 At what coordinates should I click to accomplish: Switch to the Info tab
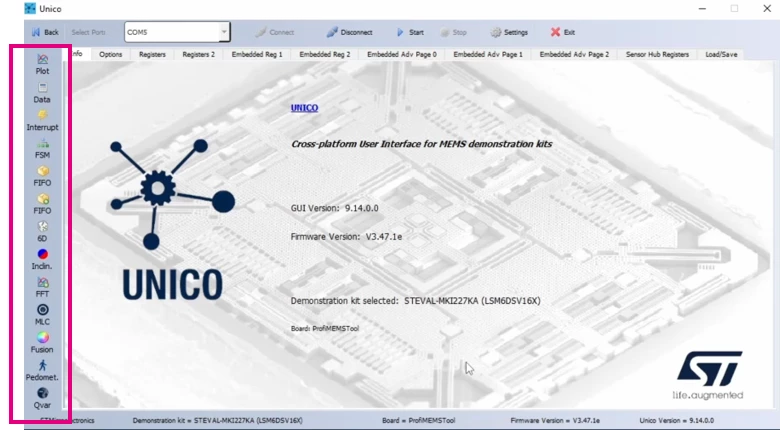pos(78,54)
